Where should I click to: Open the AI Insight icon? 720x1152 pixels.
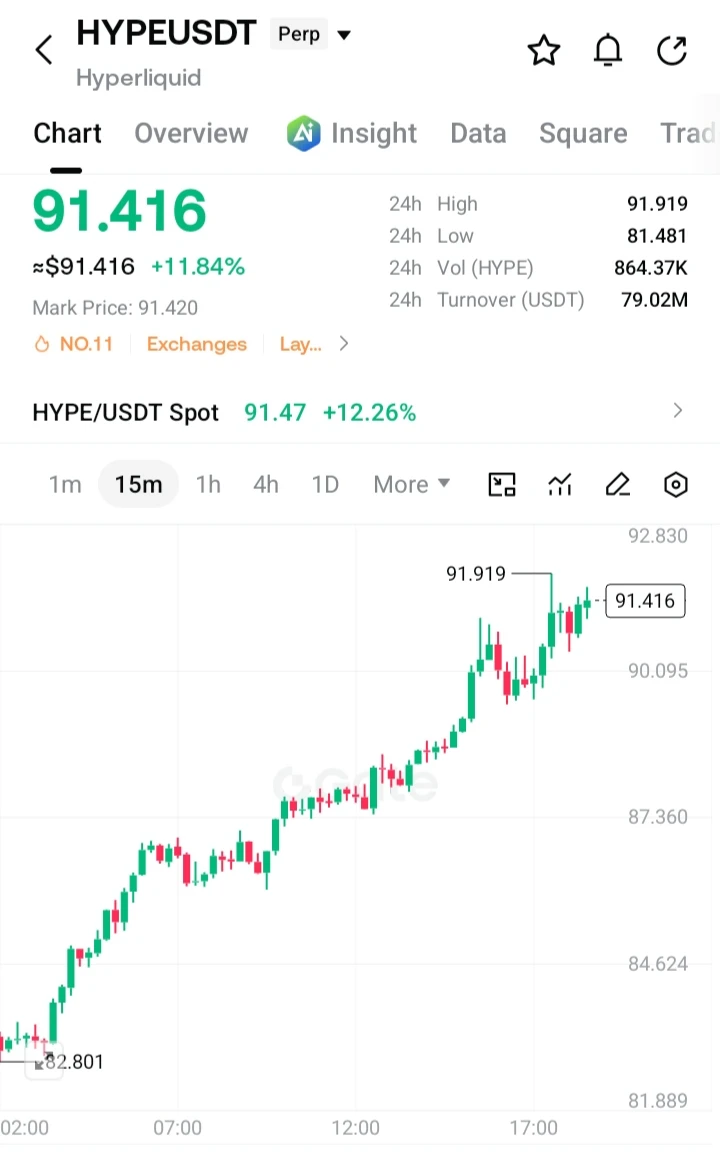[x=303, y=133]
